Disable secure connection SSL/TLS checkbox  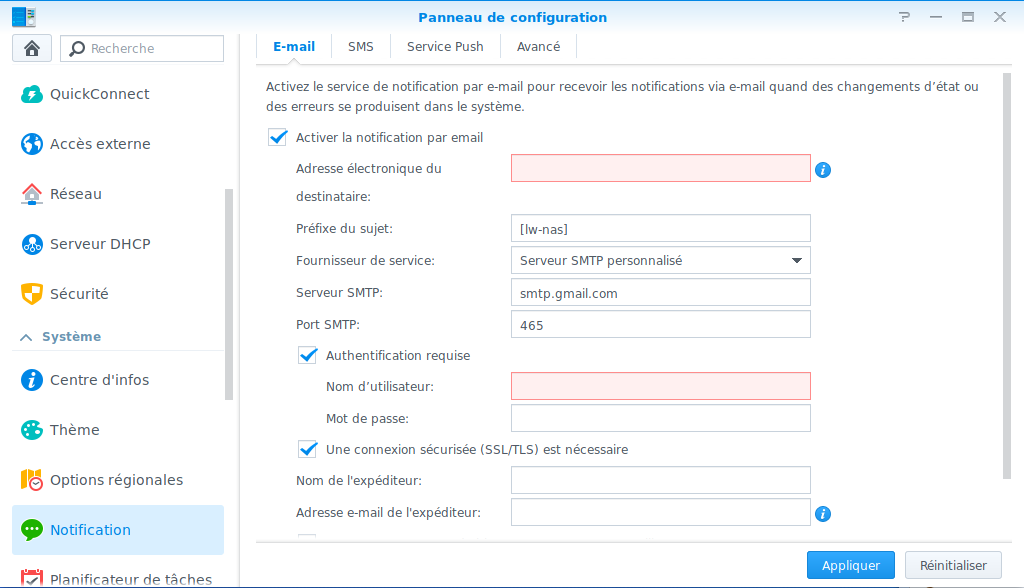tap(308, 449)
